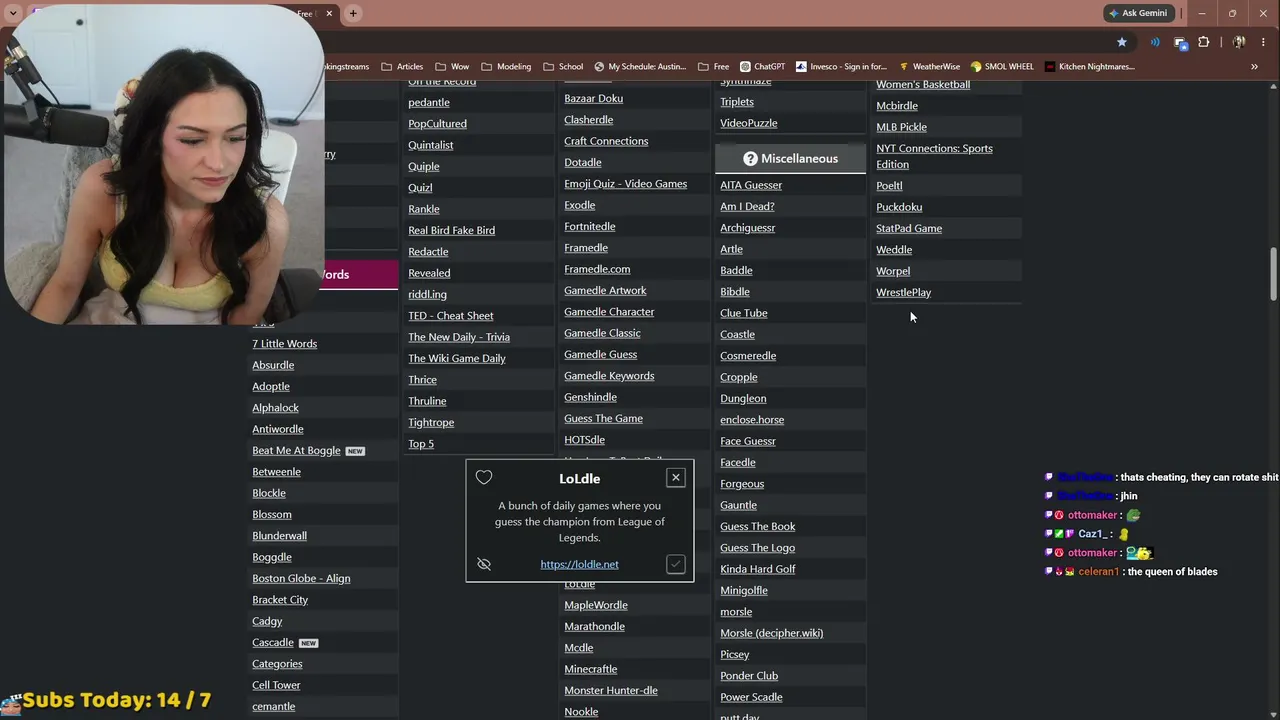Open the Modeling bookmark folder
The width and height of the screenshot is (1280, 720).
pyautogui.click(x=506, y=67)
